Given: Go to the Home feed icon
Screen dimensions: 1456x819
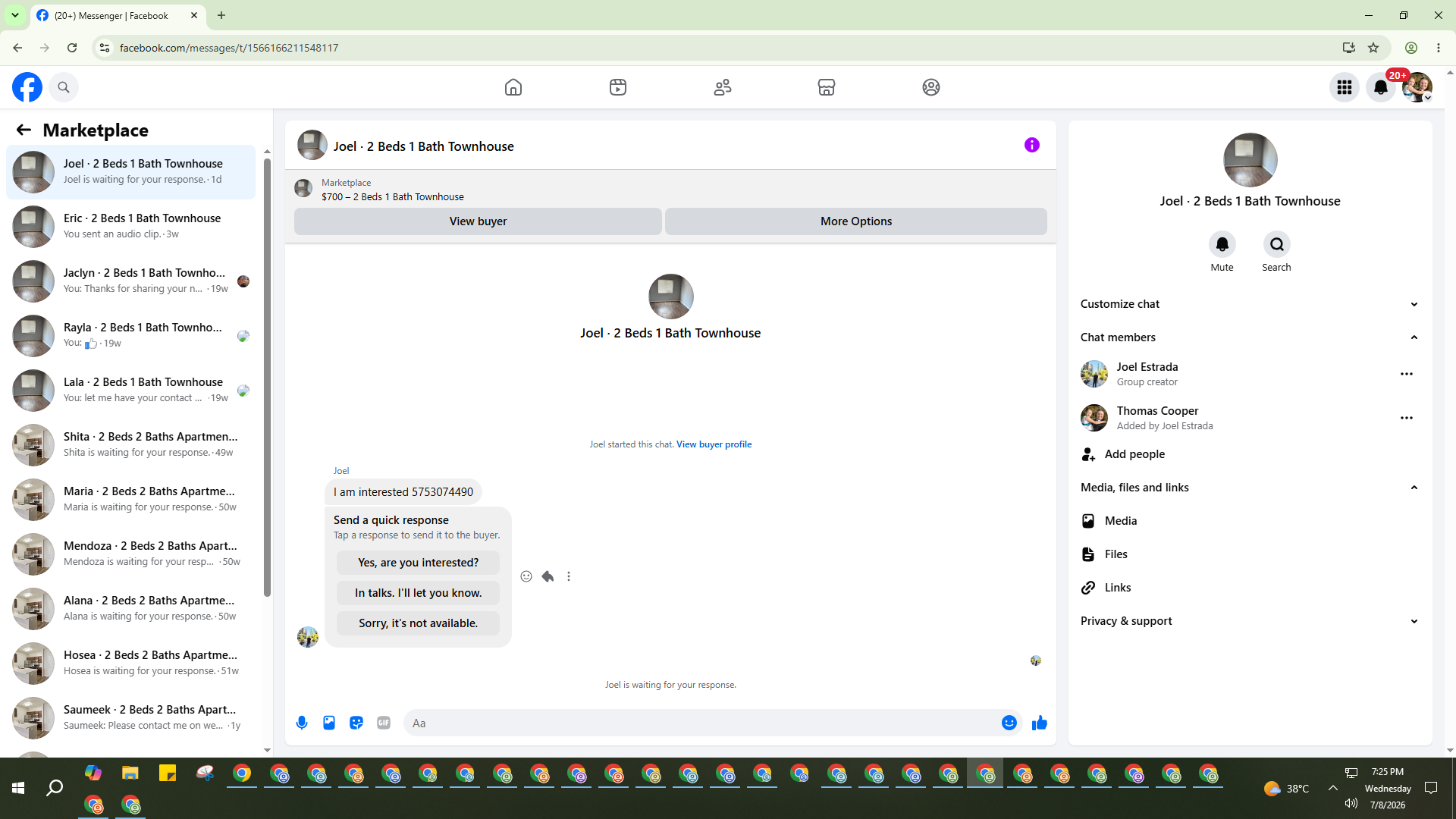Looking at the screenshot, I should (513, 87).
